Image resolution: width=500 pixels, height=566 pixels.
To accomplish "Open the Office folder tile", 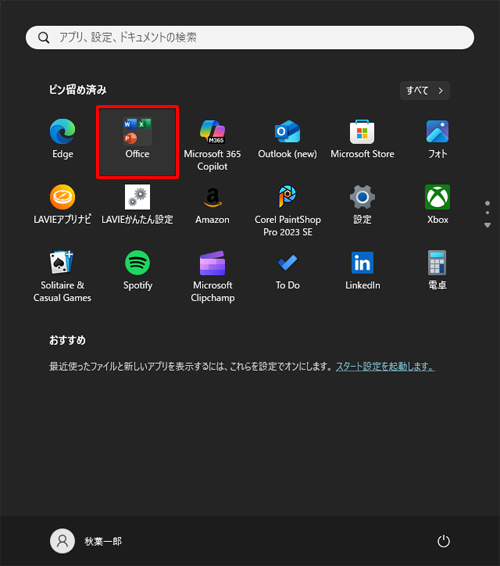I will [138, 142].
